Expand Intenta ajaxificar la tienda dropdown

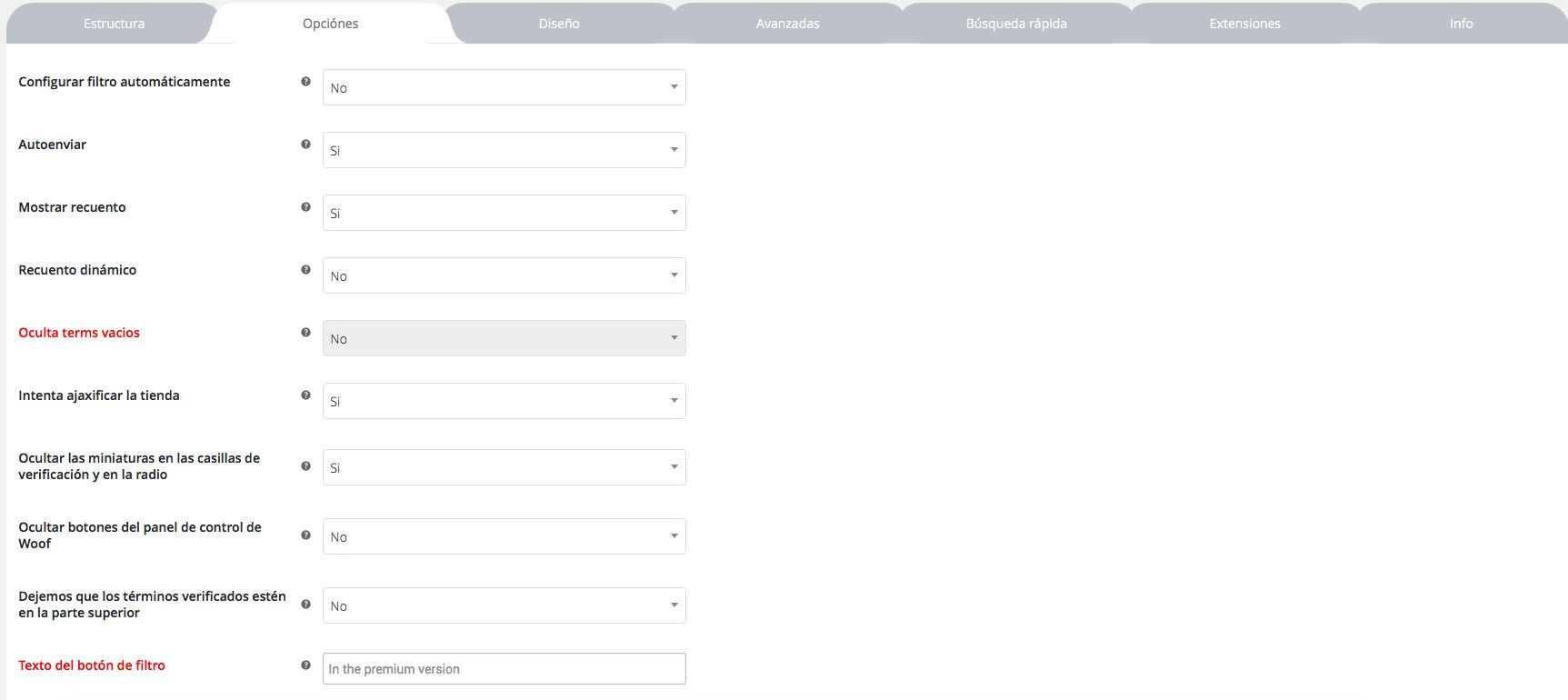point(504,401)
